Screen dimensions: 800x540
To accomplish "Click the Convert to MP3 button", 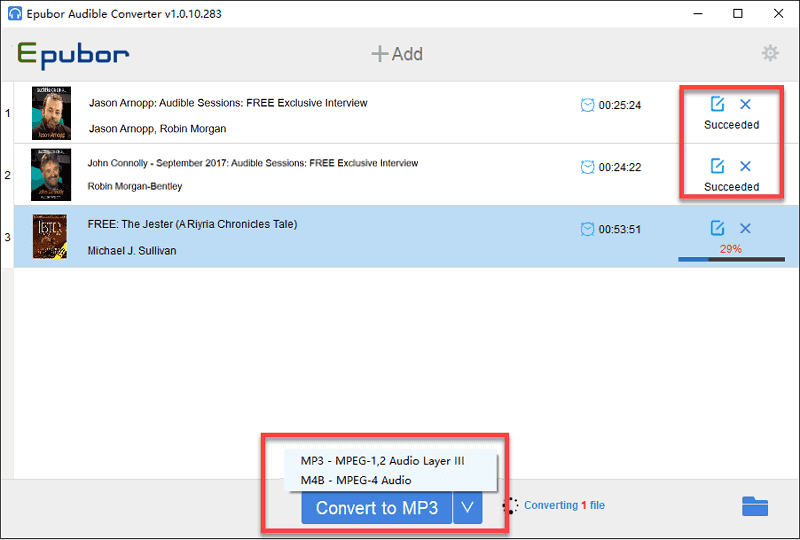I will click(x=377, y=508).
